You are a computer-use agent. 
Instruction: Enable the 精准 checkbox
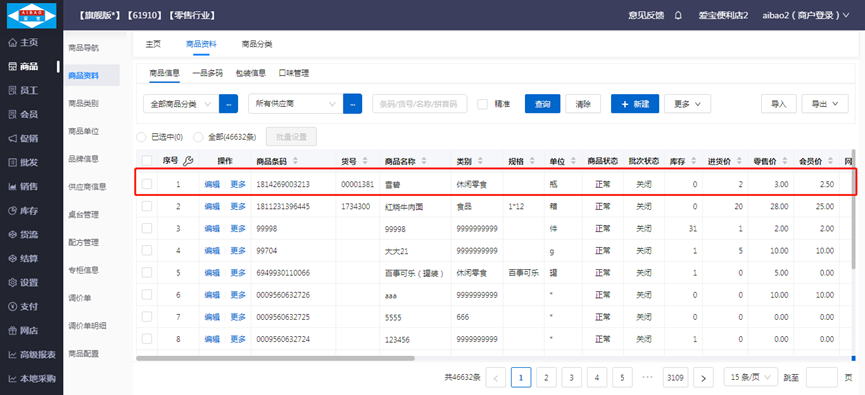tap(483, 104)
